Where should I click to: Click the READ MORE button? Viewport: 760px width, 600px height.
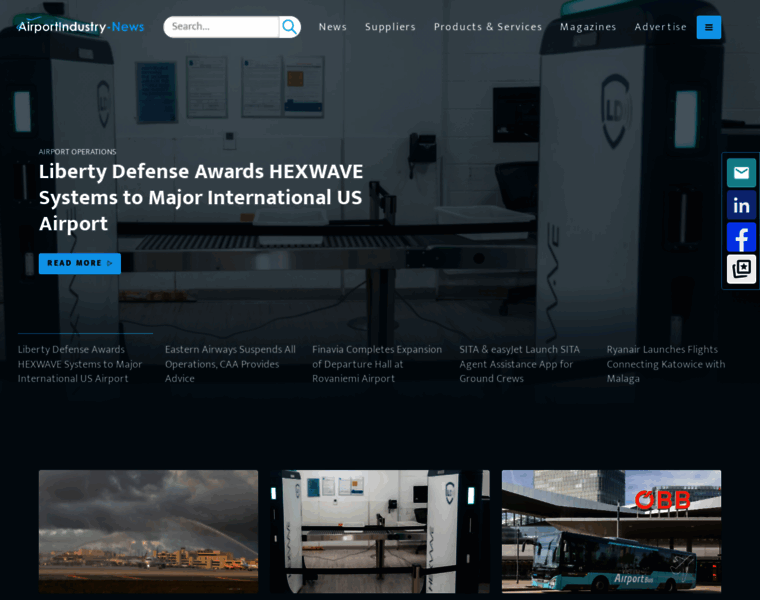coord(79,263)
